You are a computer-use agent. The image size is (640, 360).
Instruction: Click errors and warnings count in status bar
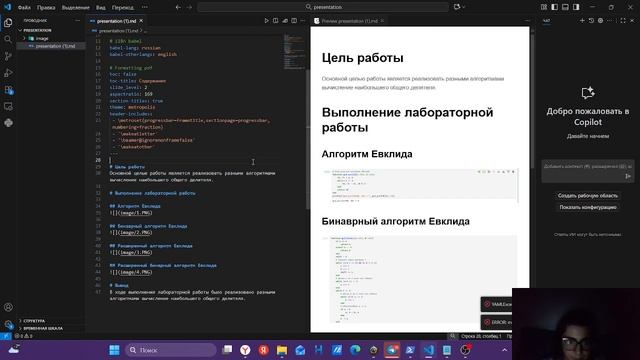24,336
